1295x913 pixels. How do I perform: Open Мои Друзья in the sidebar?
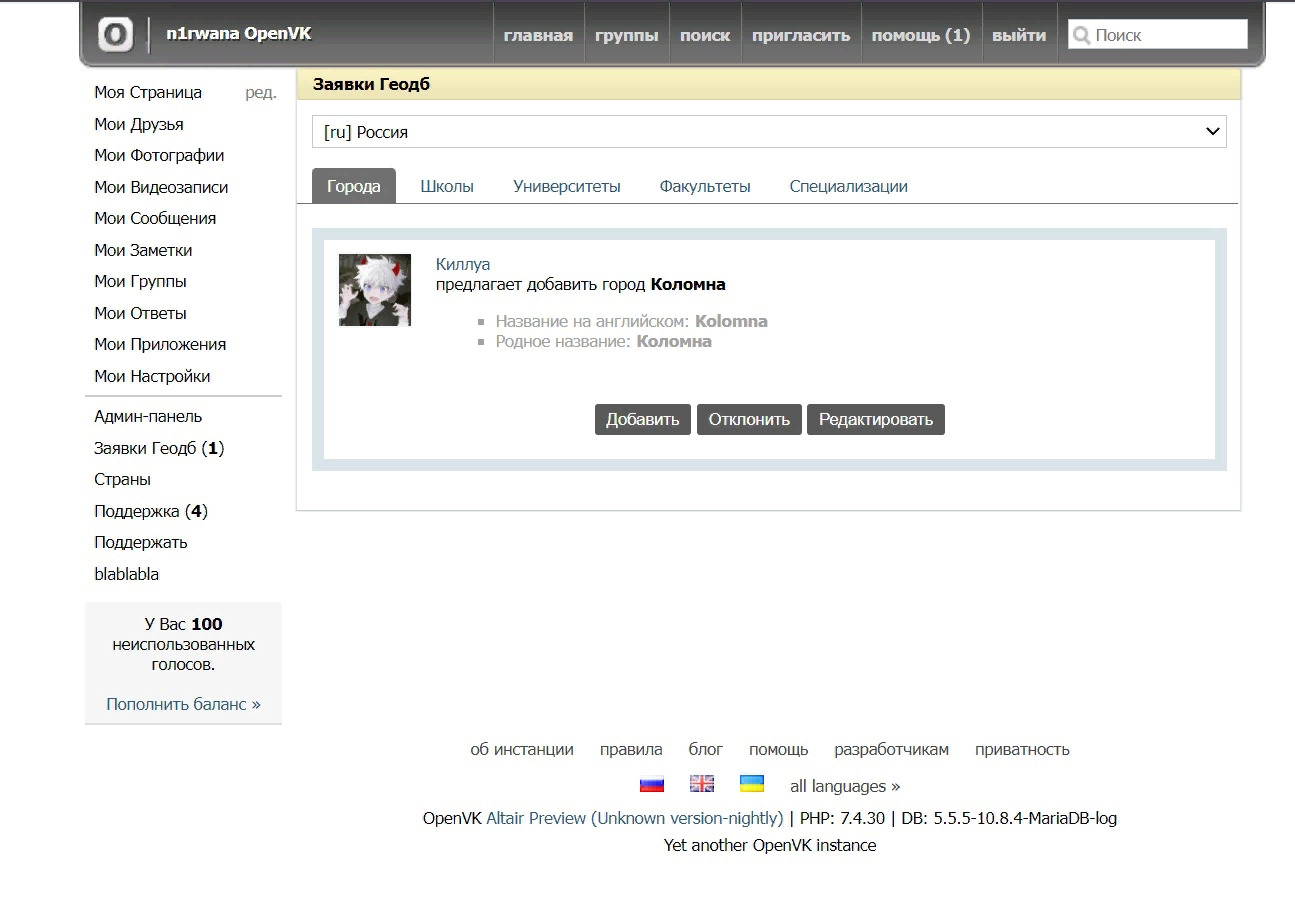click(x=139, y=124)
